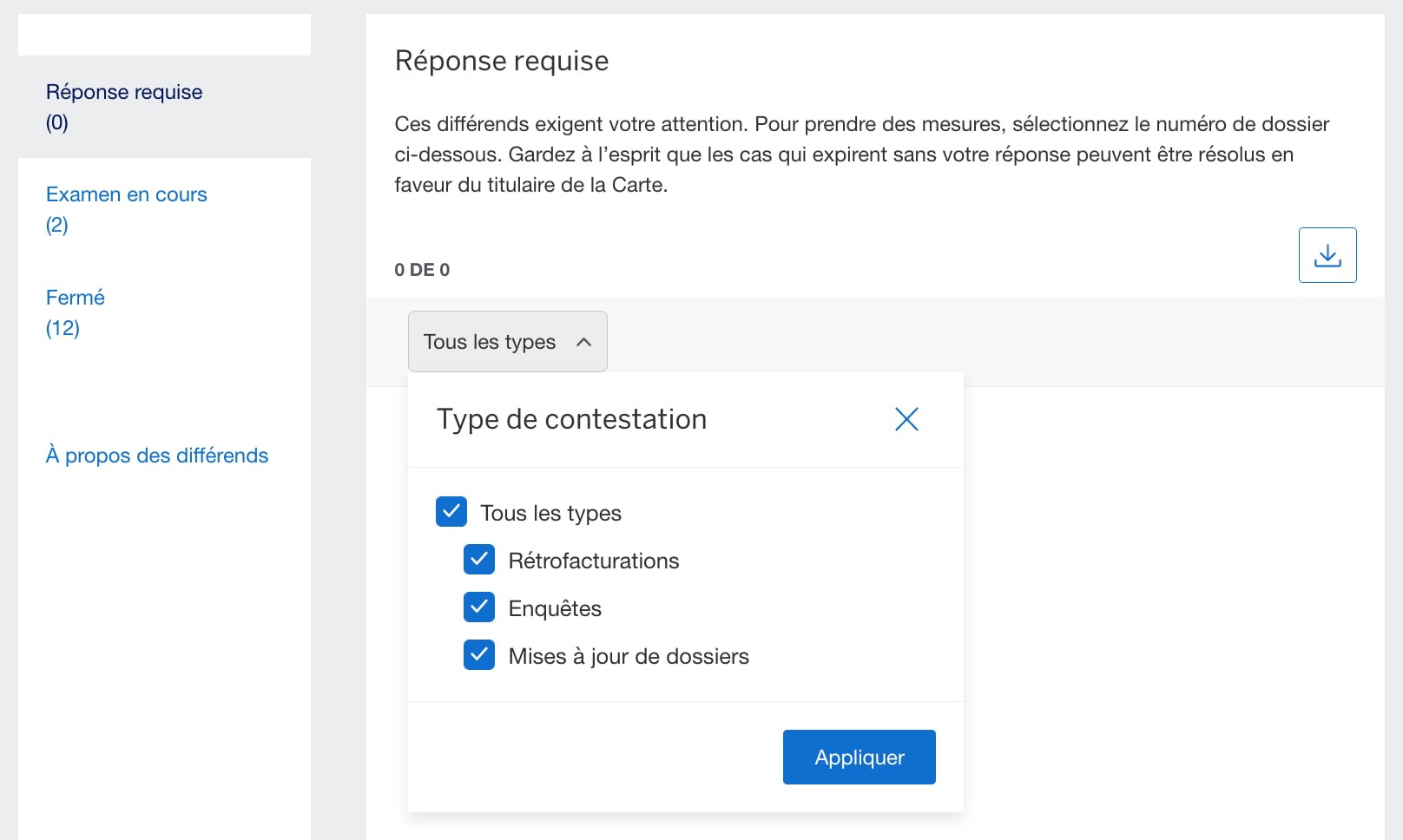Disable the Enquêtes filter checkbox
1403x840 pixels.
pos(478,607)
